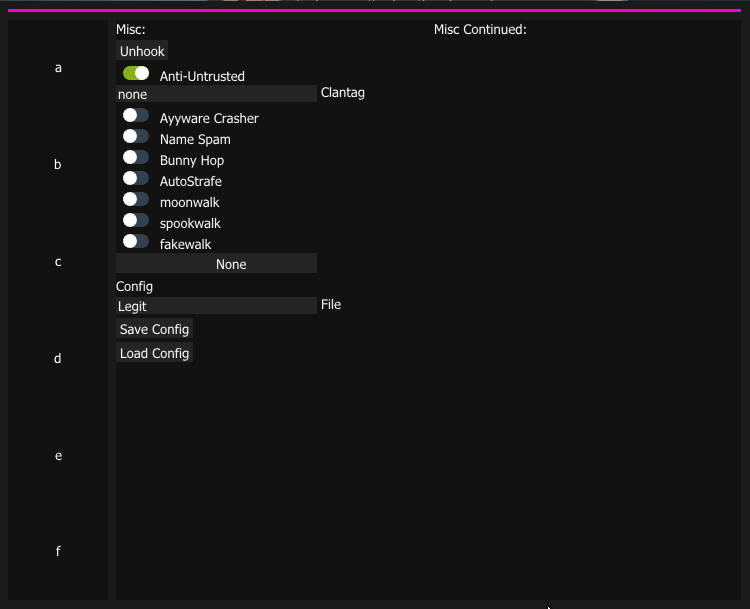This screenshot has height=609, width=750.
Task: Expand the 'None' dropdown below fakewalk
Action: pos(216,264)
